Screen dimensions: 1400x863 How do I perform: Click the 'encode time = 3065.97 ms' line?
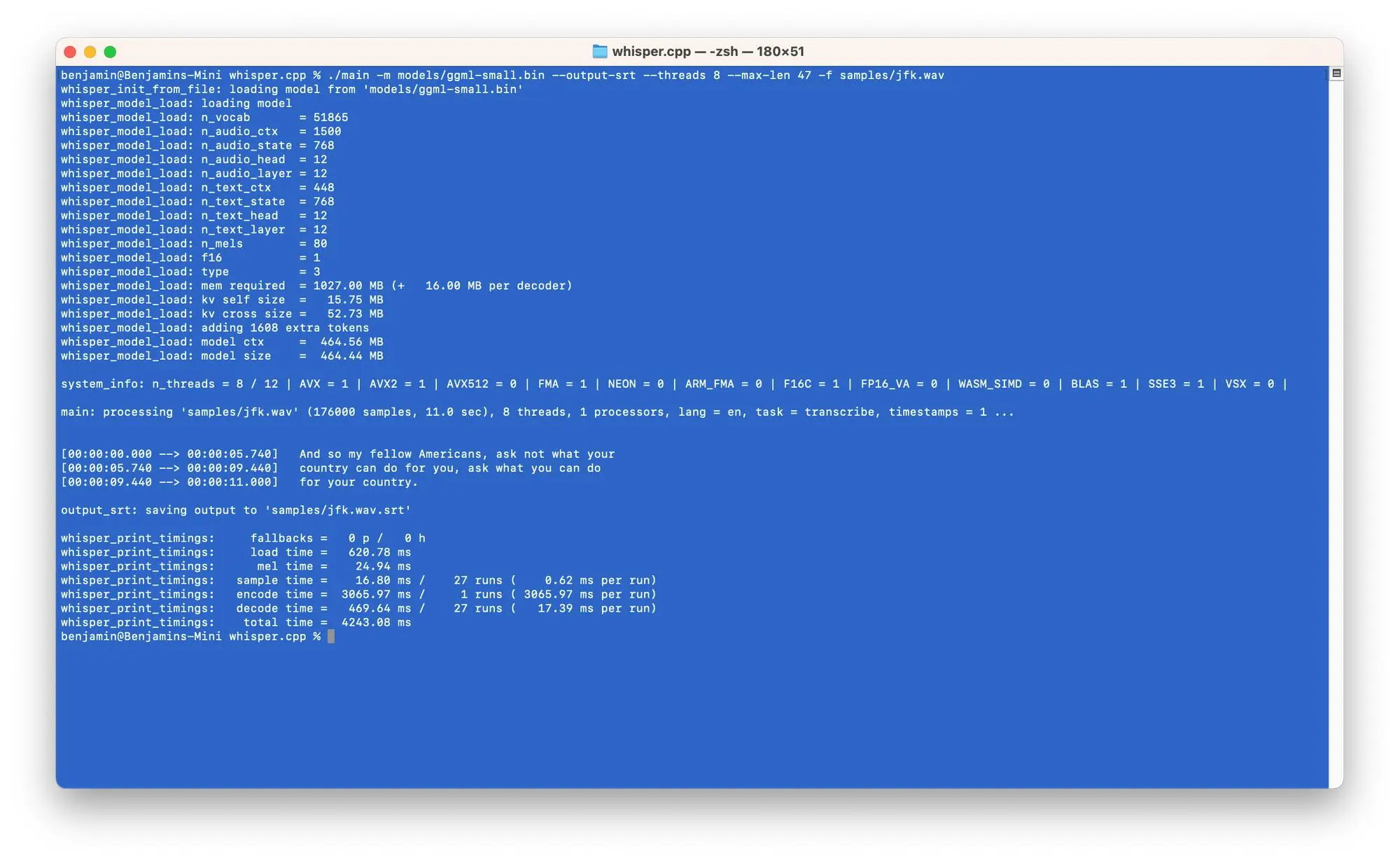click(x=358, y=594)
